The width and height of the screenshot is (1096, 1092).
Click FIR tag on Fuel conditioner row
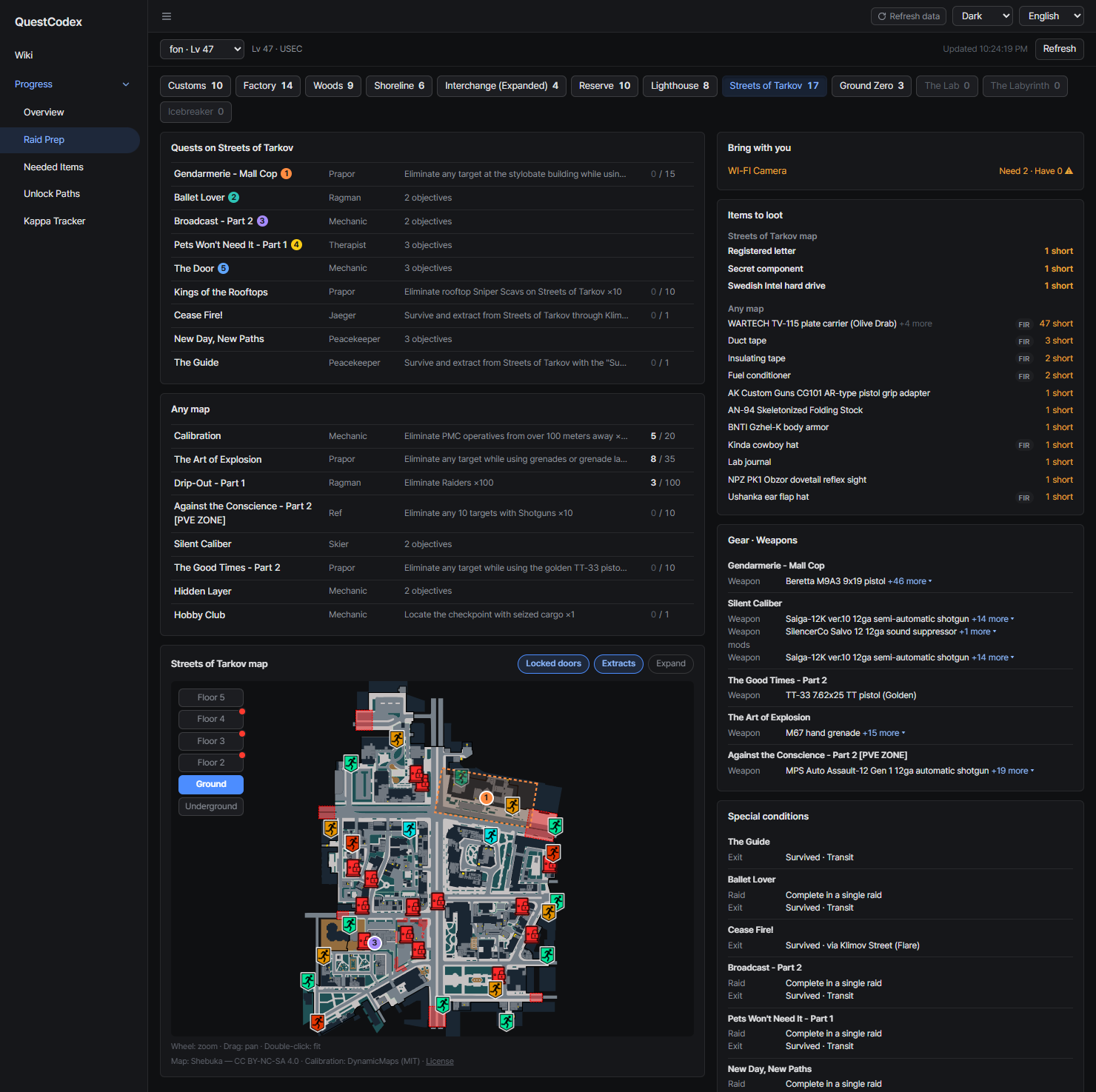tap(1024, 376)
